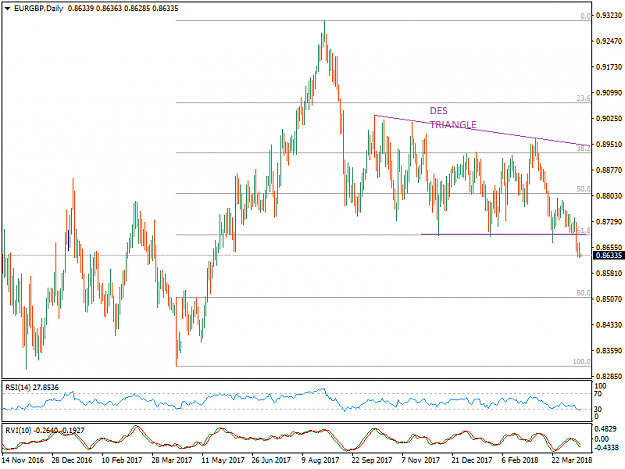Select the RVI(10) indicator label
625x469 pixels.
[45, 430]
